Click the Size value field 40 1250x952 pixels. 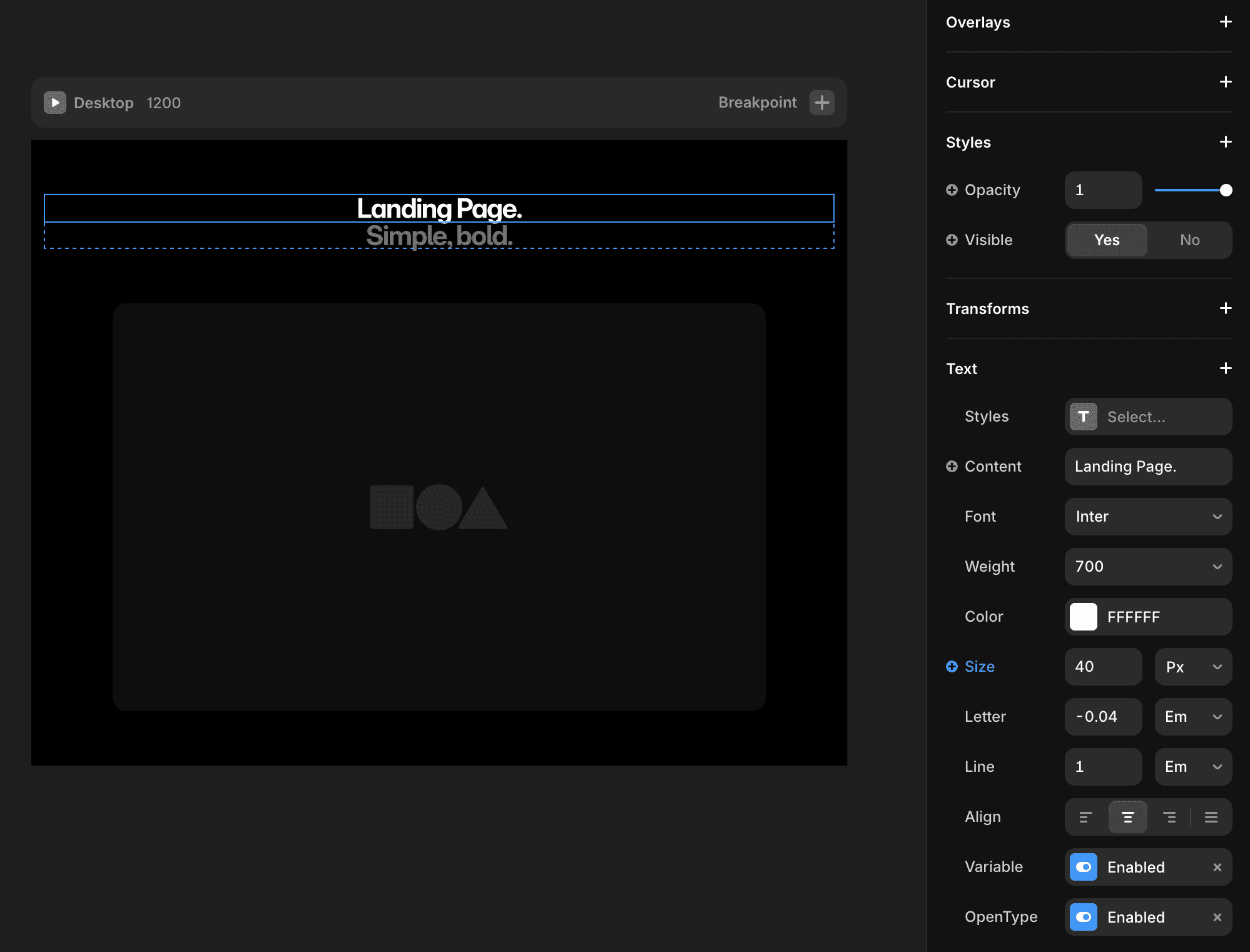[1103, 667]
